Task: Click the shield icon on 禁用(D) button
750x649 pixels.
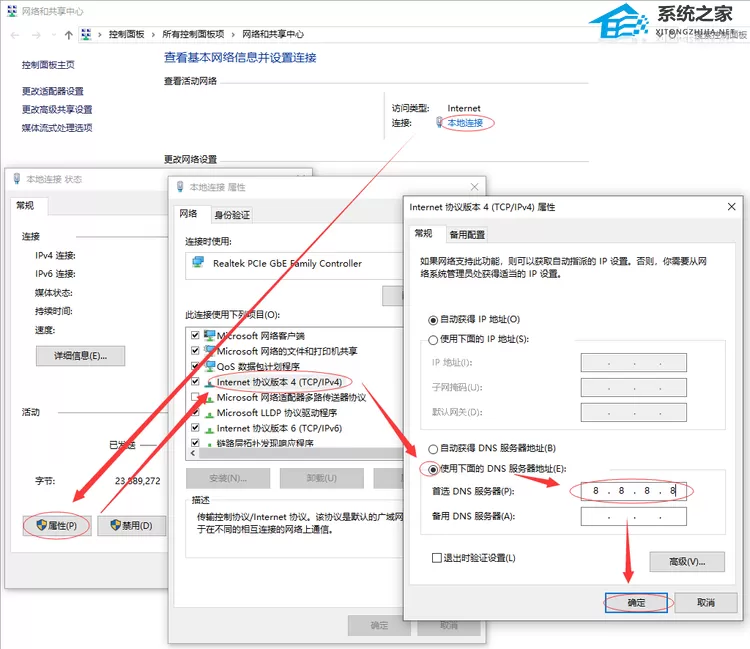Action: [115, 525]
